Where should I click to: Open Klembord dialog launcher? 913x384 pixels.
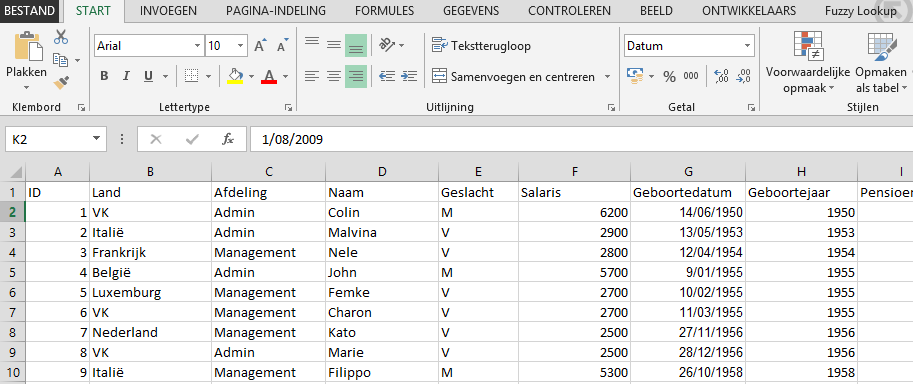[x=82, y=107]
